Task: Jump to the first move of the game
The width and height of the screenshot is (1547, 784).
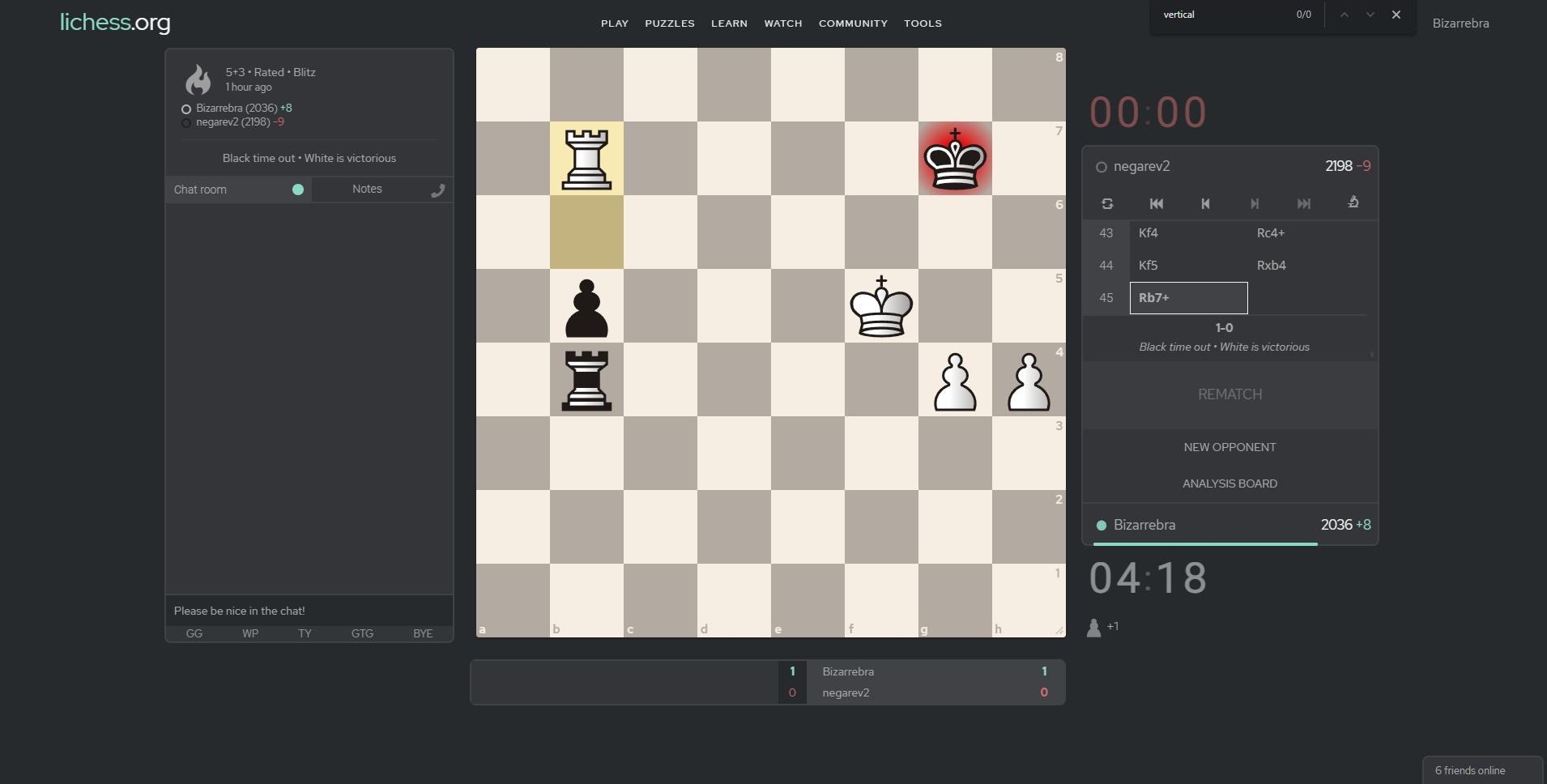Action: [1157, 204]
